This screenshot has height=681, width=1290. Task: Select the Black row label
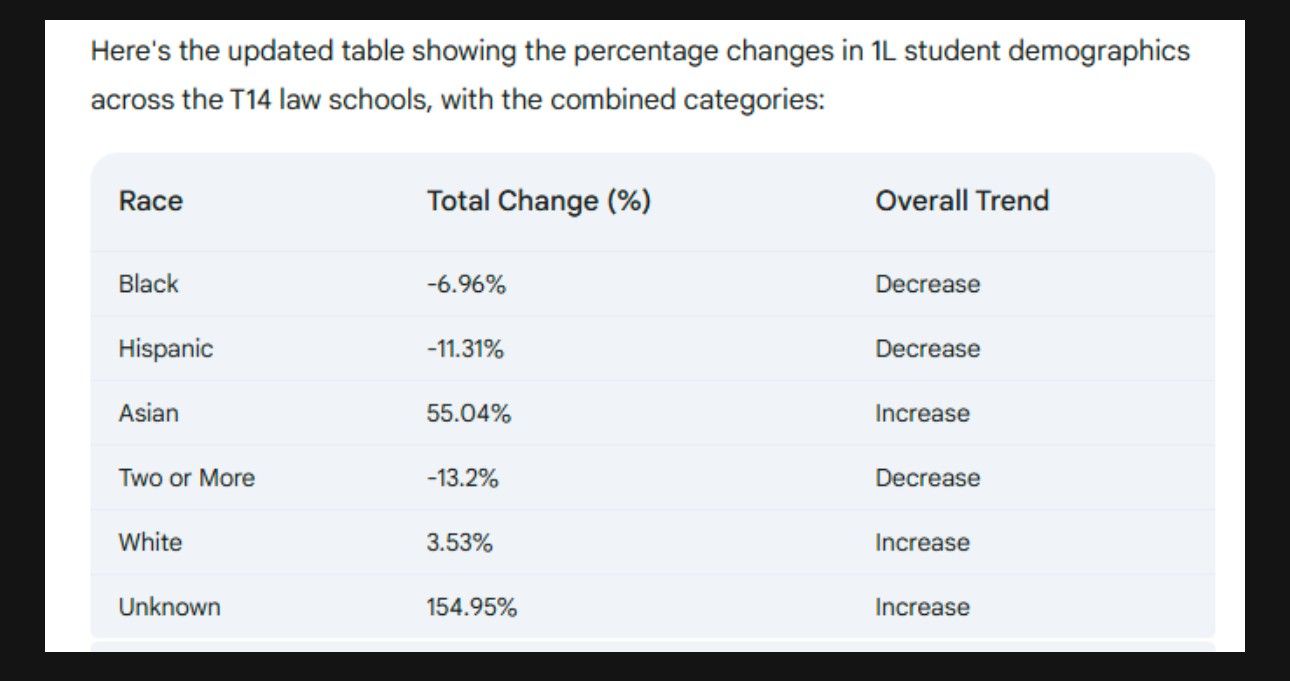coord(148,284)
